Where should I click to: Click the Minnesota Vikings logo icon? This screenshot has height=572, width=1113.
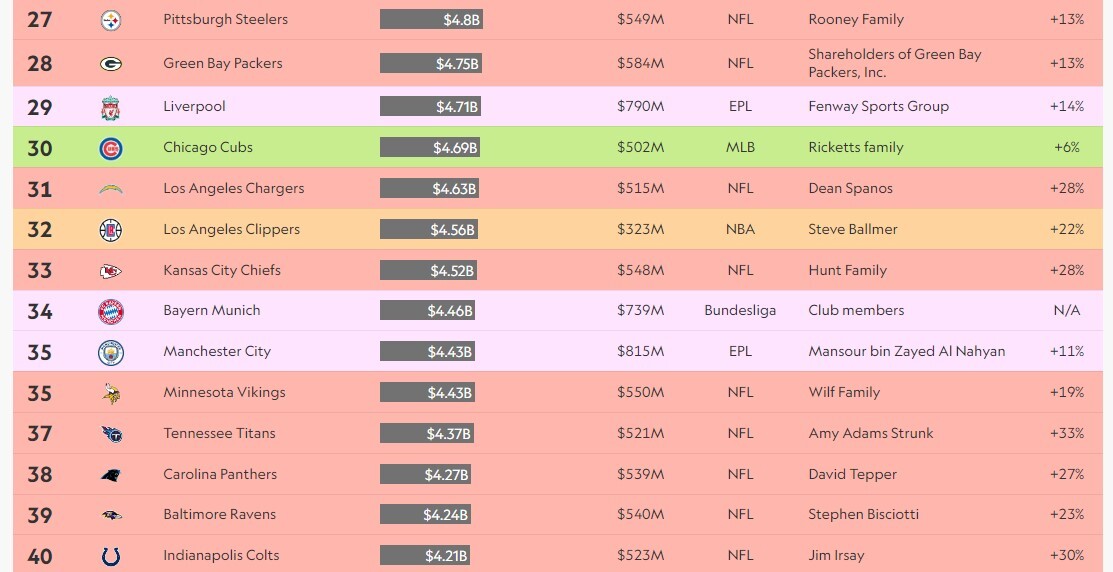[111, 393]
